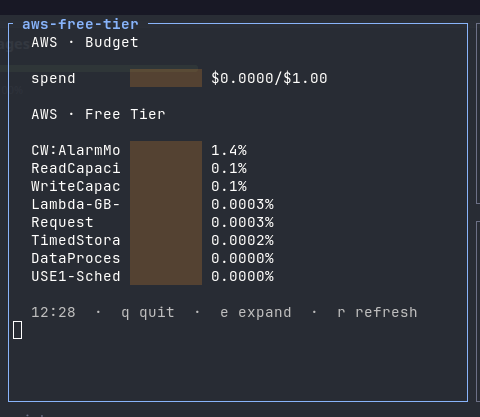The height and width of the screenshot is (417, 480).
Task: Select the AWS · Free Tier heading
Action: tap(98, 114)
